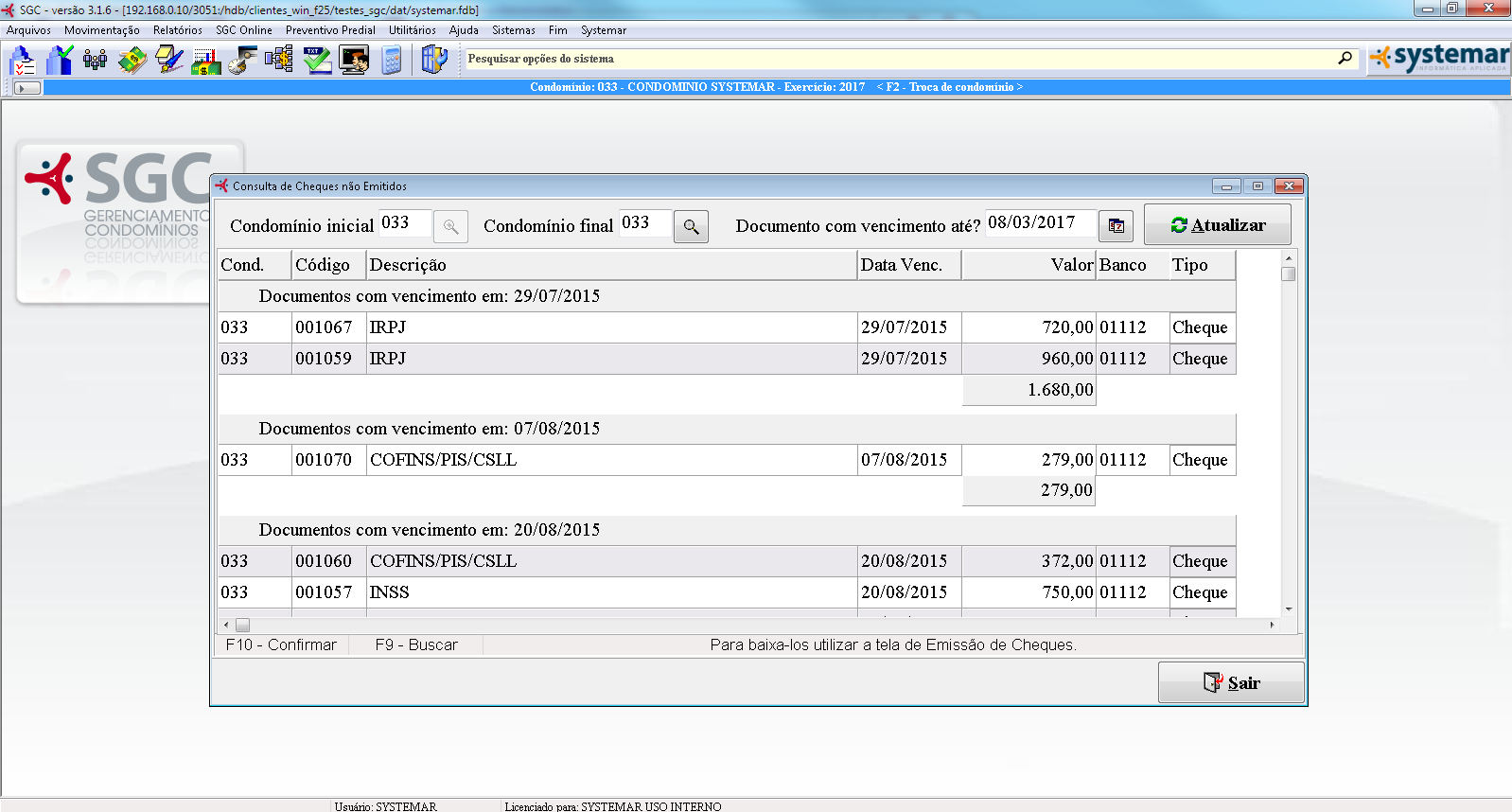Expand the small arrow panel below the toolbar

(28, 88)
